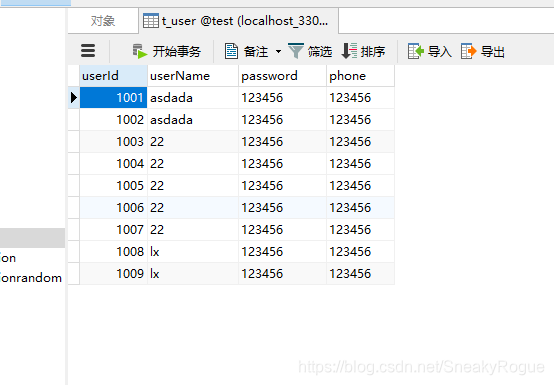The height and width of the screenshot is (385, 554).
Task: Click the phone column header
Action: (x=360, y=76)
